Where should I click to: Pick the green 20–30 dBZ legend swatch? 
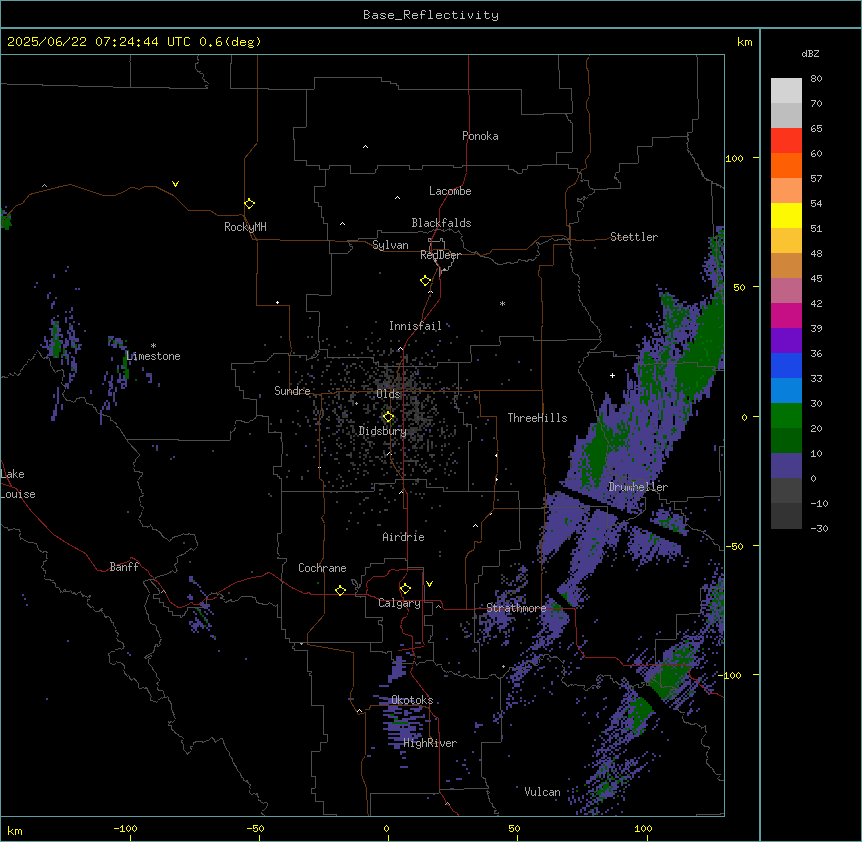click(786, 416)
